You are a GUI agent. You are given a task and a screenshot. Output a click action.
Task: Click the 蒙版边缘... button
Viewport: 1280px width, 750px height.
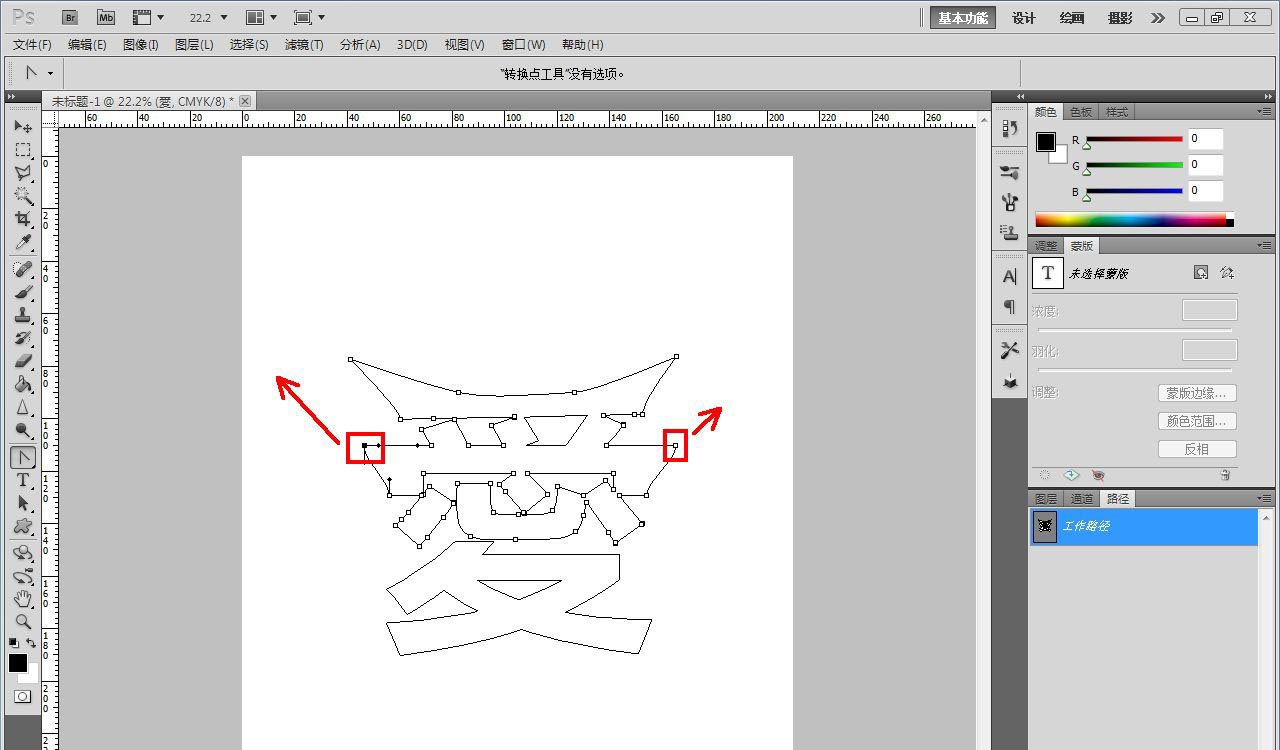pos(1197,393)
